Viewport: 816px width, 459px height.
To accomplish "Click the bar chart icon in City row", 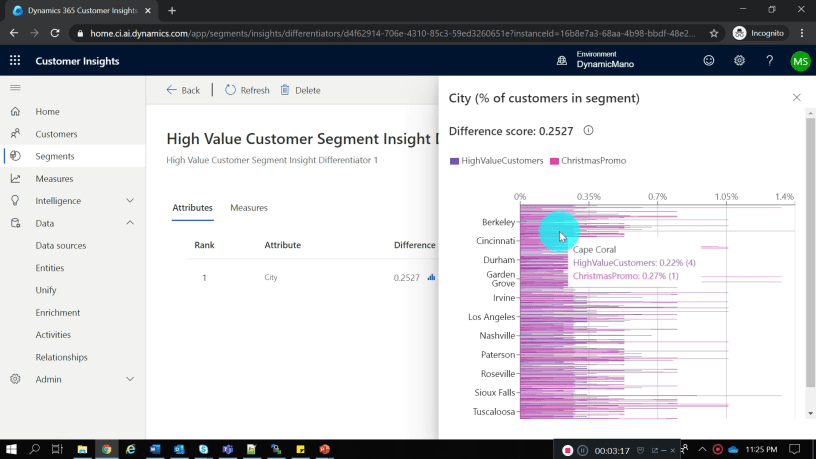I will pos(431,277).
